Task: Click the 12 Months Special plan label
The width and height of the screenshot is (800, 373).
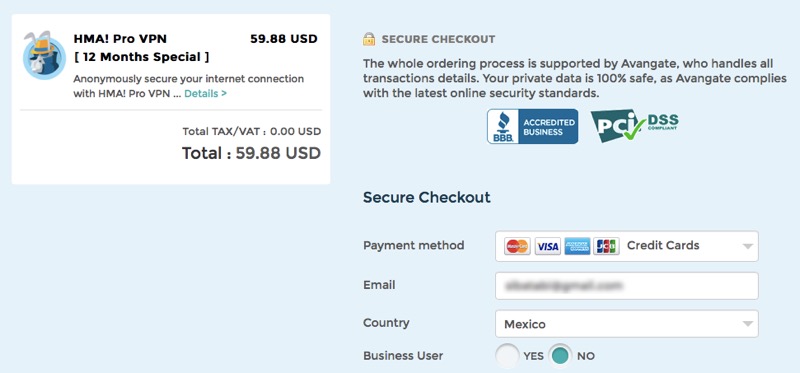Action: click(141, 57)
